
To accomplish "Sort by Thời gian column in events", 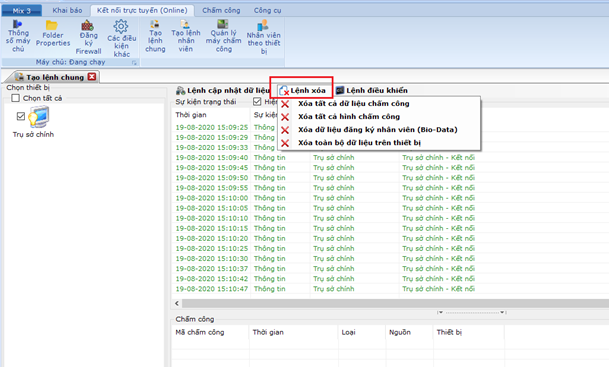I will pos(211,115).
